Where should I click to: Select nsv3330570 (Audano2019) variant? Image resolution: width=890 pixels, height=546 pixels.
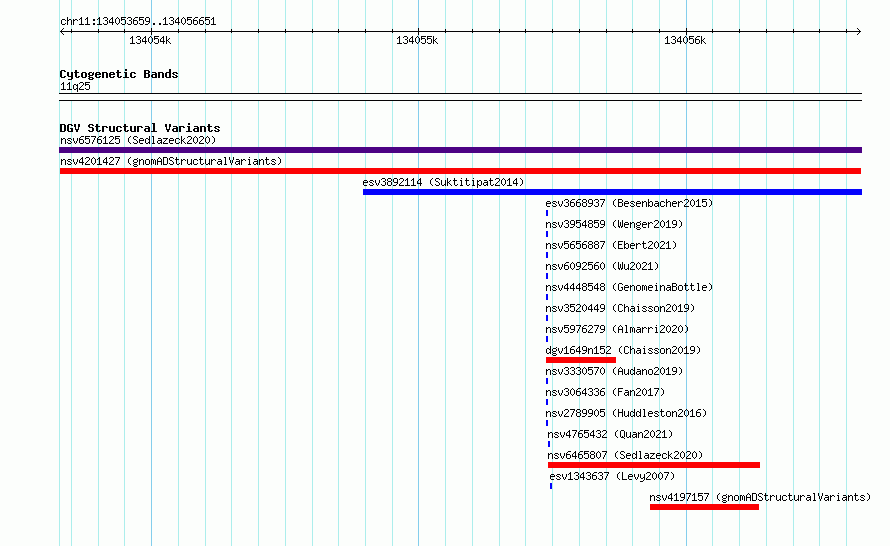614,371
